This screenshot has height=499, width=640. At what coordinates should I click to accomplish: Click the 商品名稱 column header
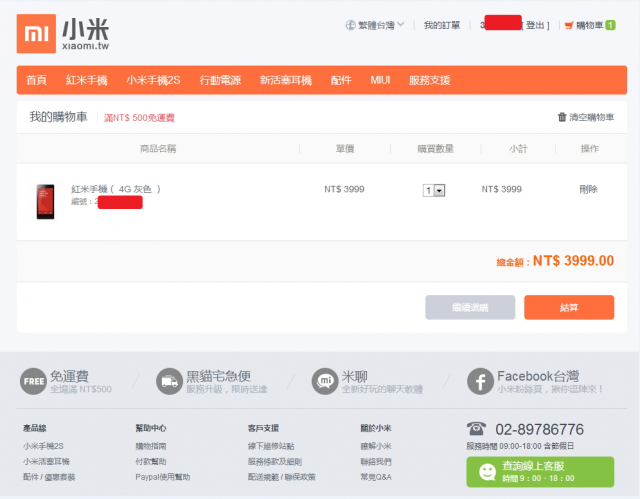tap(158, 149)
